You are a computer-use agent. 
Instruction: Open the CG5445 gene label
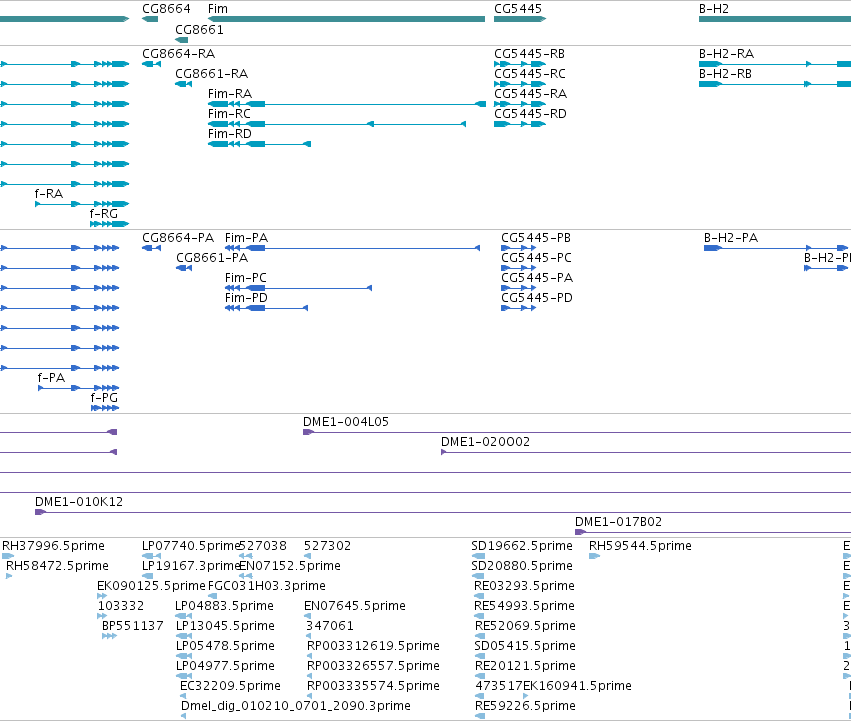tap(518, 9)
